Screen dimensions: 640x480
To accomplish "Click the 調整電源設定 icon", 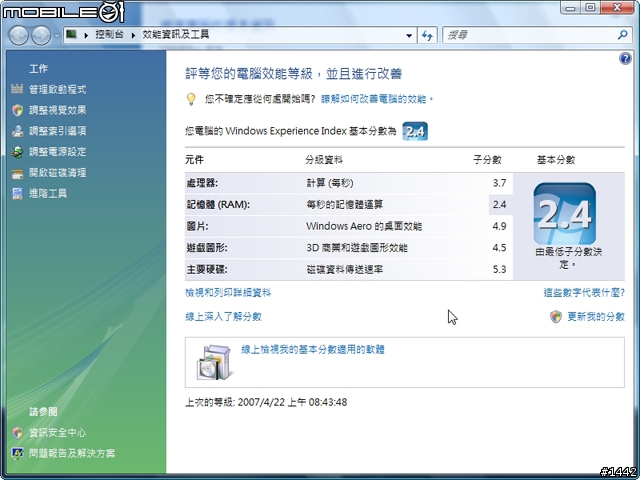I will (x=17, y=152).
